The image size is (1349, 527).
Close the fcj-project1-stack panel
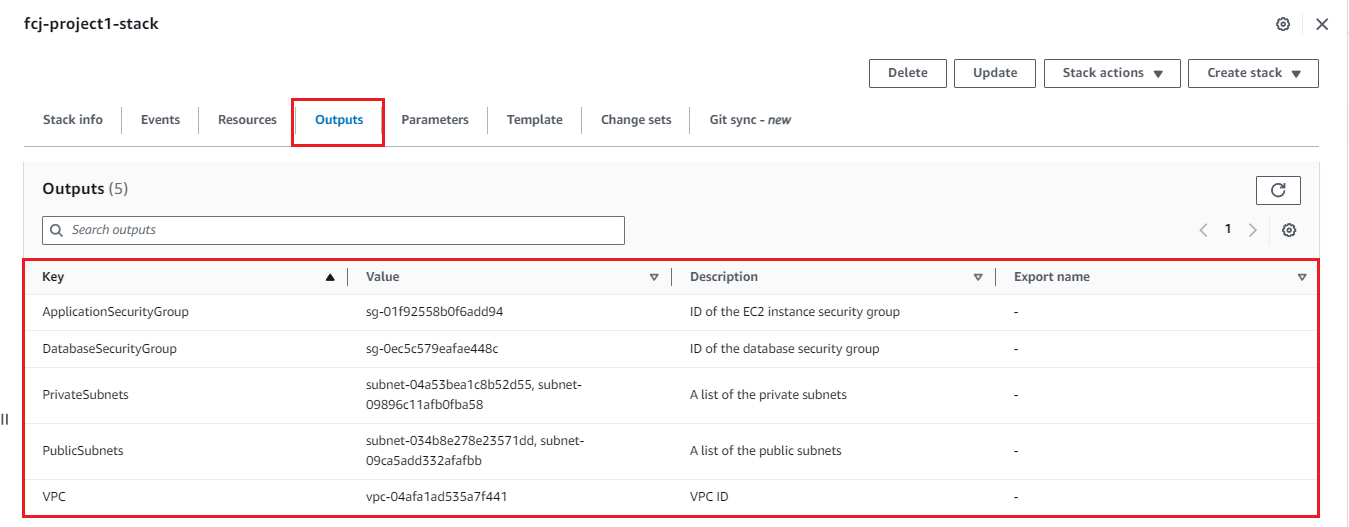1322,24
